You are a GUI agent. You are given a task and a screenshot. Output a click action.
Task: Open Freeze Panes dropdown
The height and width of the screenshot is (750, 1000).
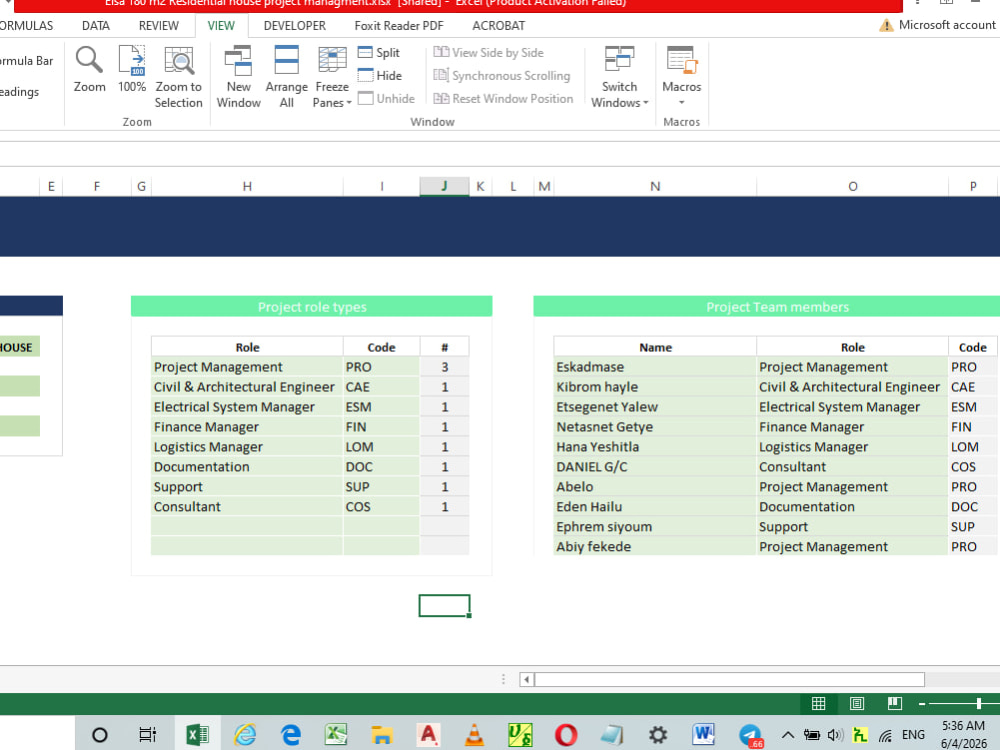[332, 94]
